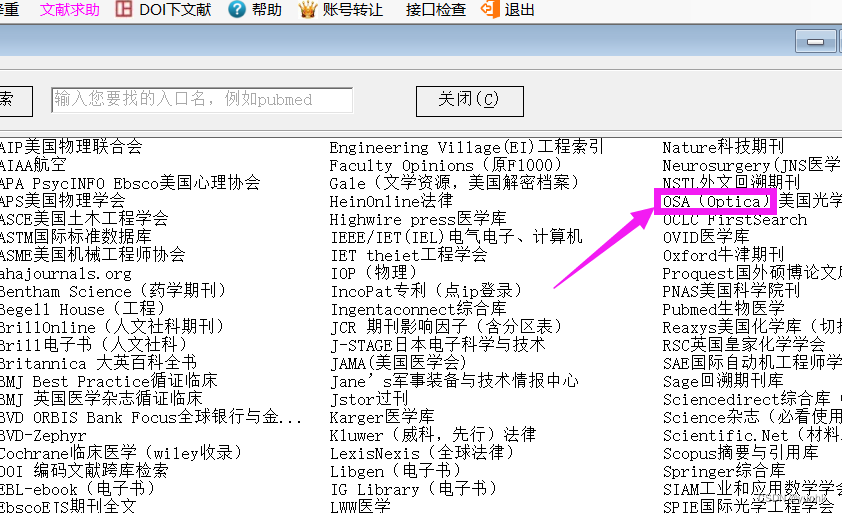The image size is (842, 513).
Task: Select ASTM国际标准数据库
Action: coord(75,236)
